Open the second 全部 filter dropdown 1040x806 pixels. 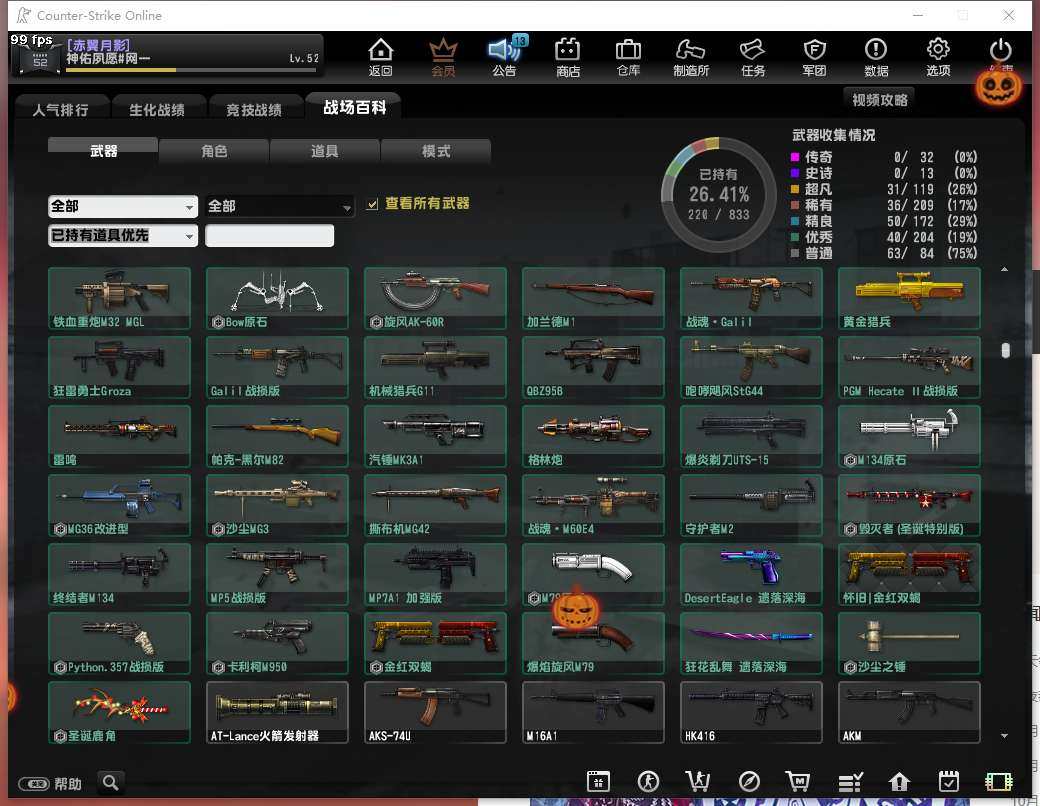coord(279,206)
